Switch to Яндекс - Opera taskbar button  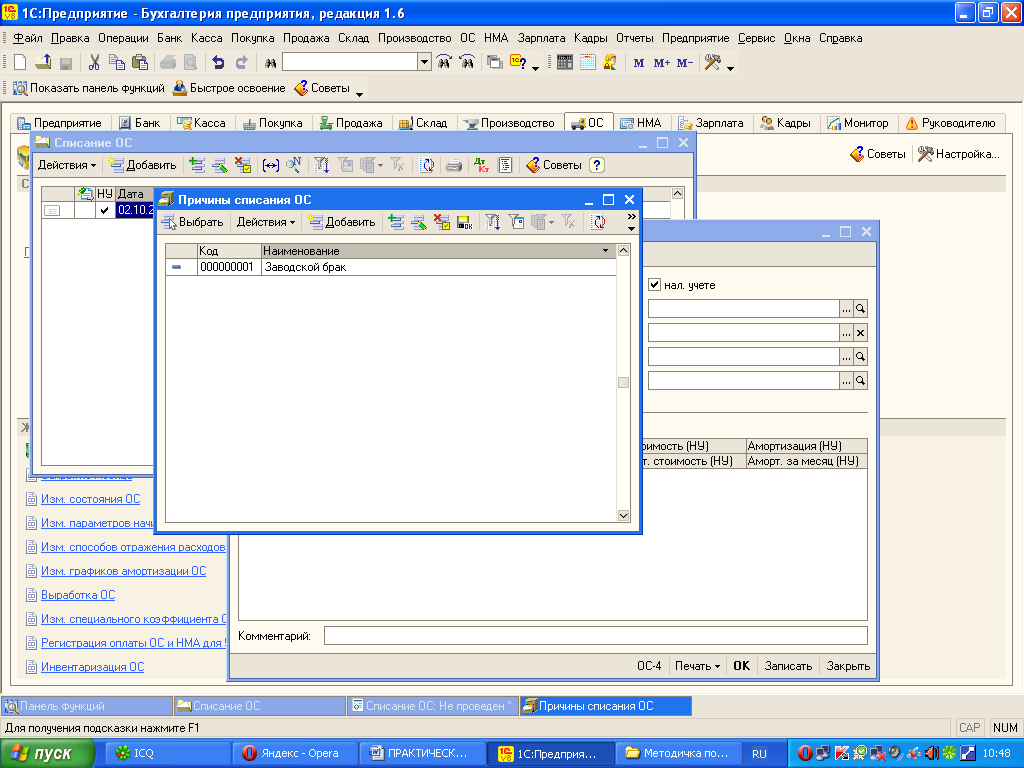tap(295, 754)
